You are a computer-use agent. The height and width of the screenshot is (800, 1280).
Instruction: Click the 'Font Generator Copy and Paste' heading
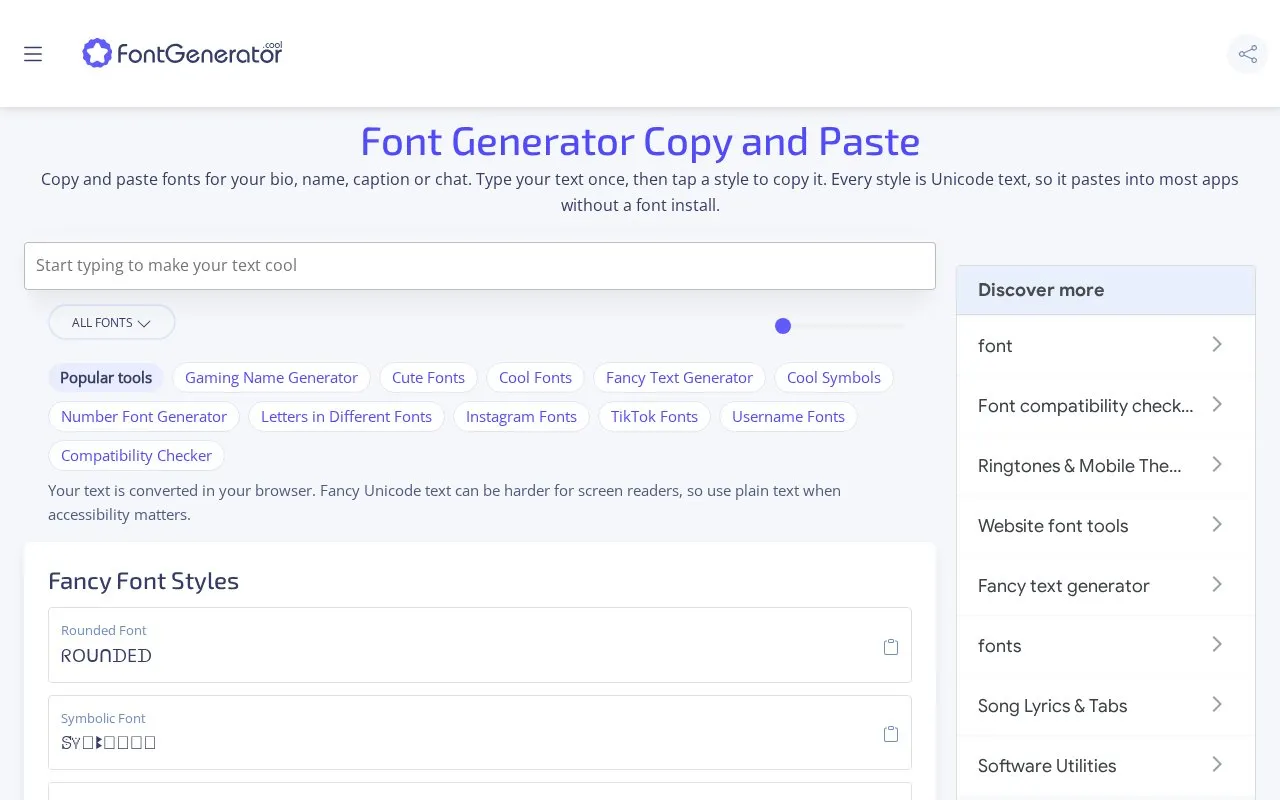[640, 141]
